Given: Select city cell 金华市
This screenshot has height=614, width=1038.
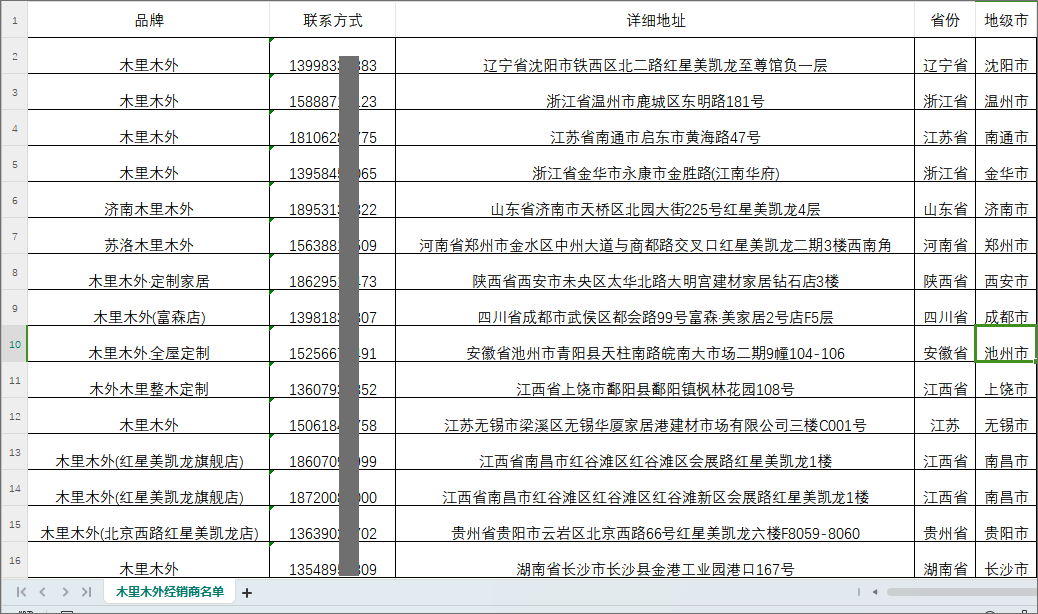Looking at the screenshot, I should tap(1006, 163).
